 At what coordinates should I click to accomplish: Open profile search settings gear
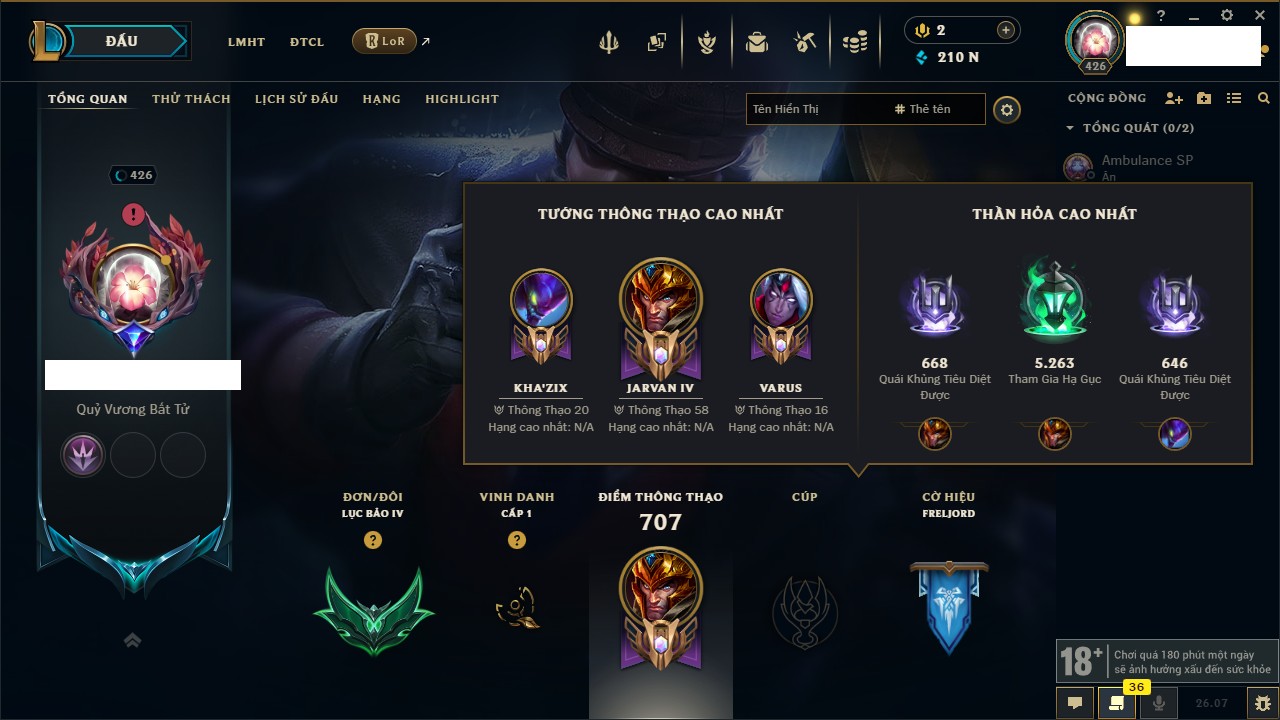[1007, 109]
